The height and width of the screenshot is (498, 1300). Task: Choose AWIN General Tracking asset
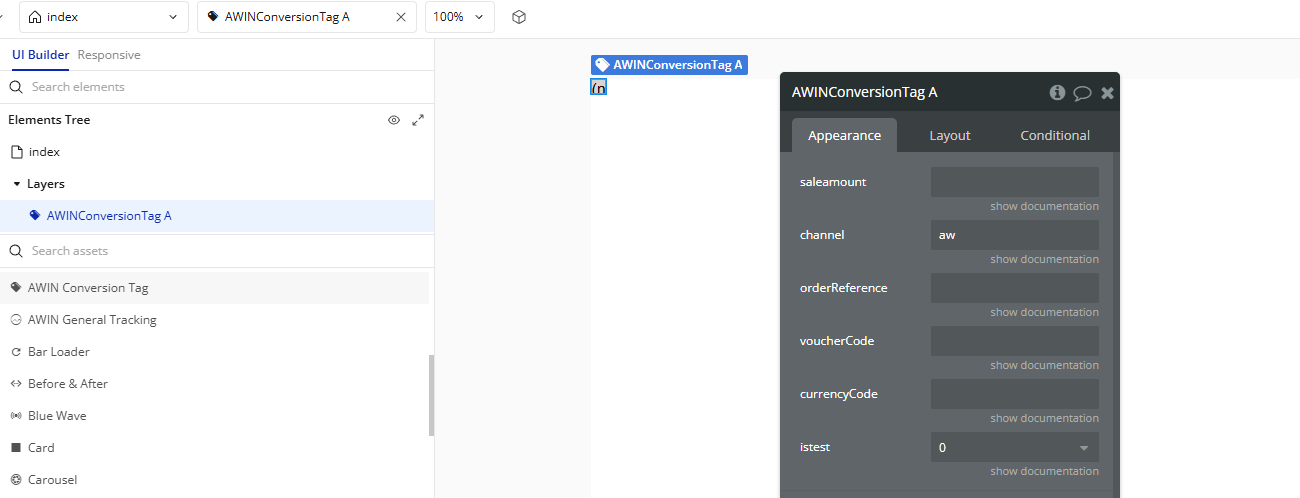pos(214,320)
